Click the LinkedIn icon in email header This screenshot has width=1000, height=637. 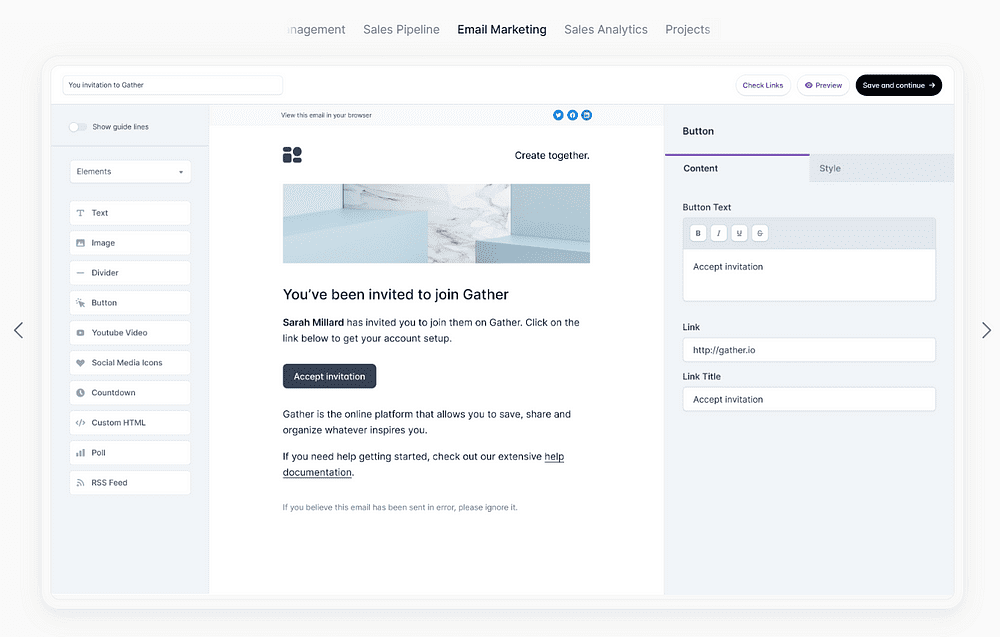(587, 115)
